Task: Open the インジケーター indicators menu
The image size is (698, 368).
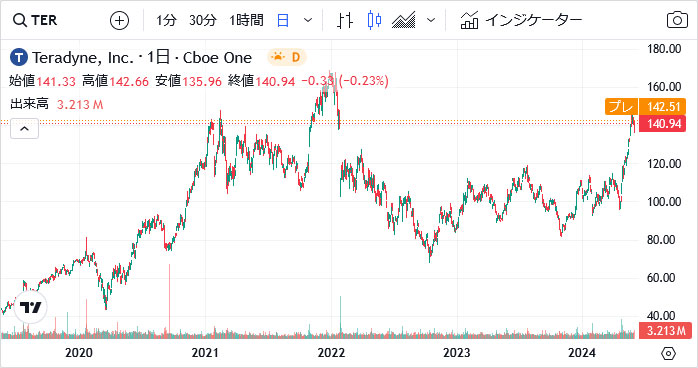Action: (521, 20)
